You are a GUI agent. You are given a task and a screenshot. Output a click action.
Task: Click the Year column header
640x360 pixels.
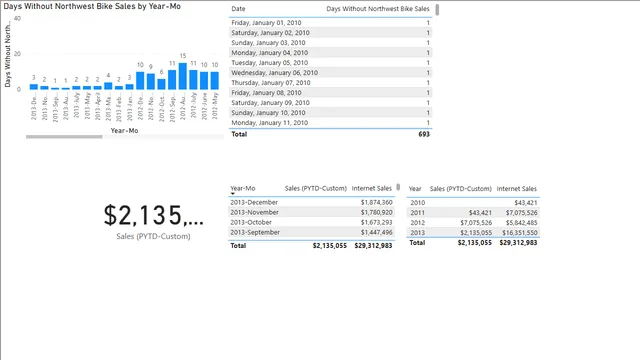[415, 189]
